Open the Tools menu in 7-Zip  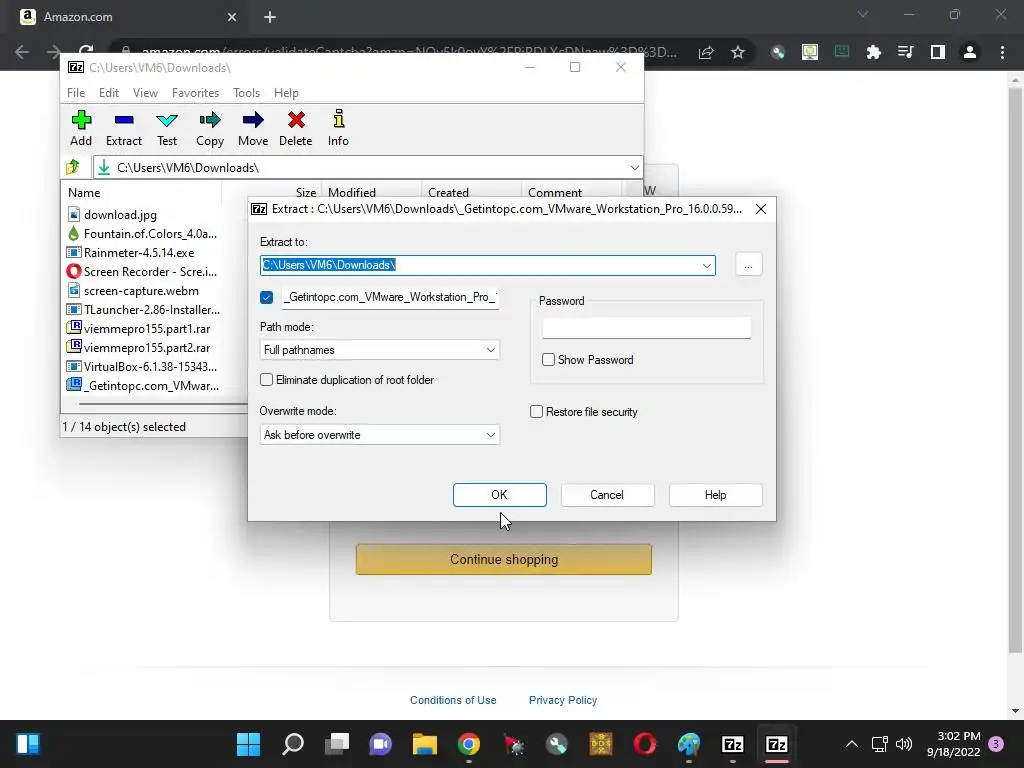coord(246,93)
